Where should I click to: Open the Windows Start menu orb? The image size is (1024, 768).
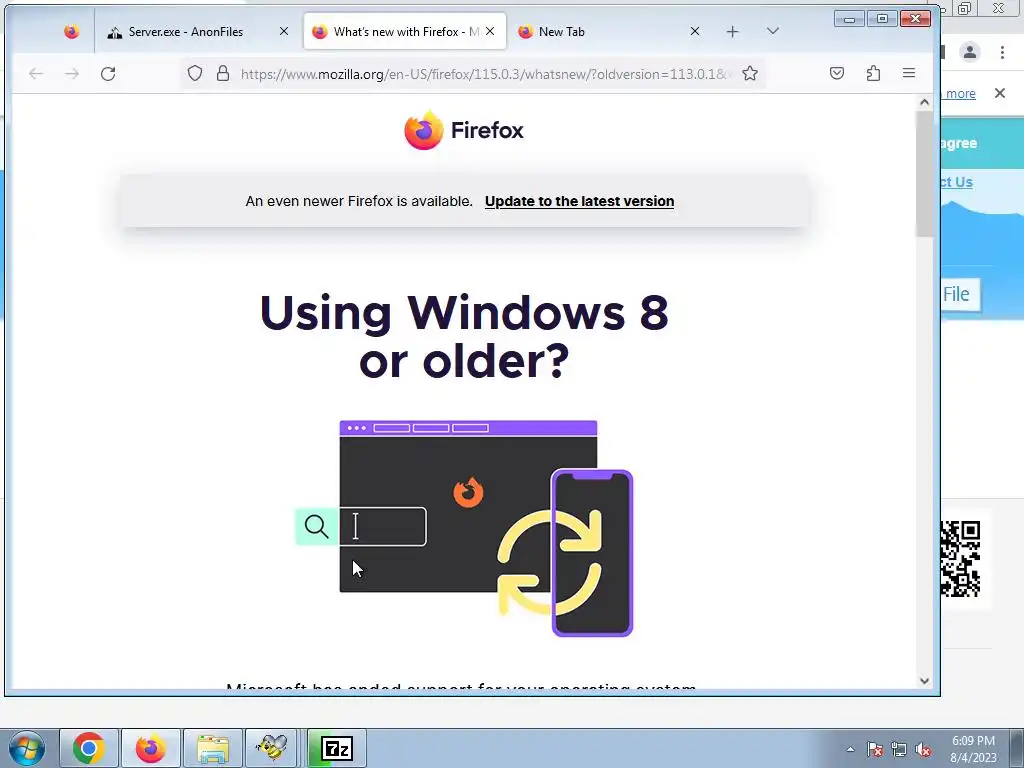pyautogui.click(x=26, y=748)
